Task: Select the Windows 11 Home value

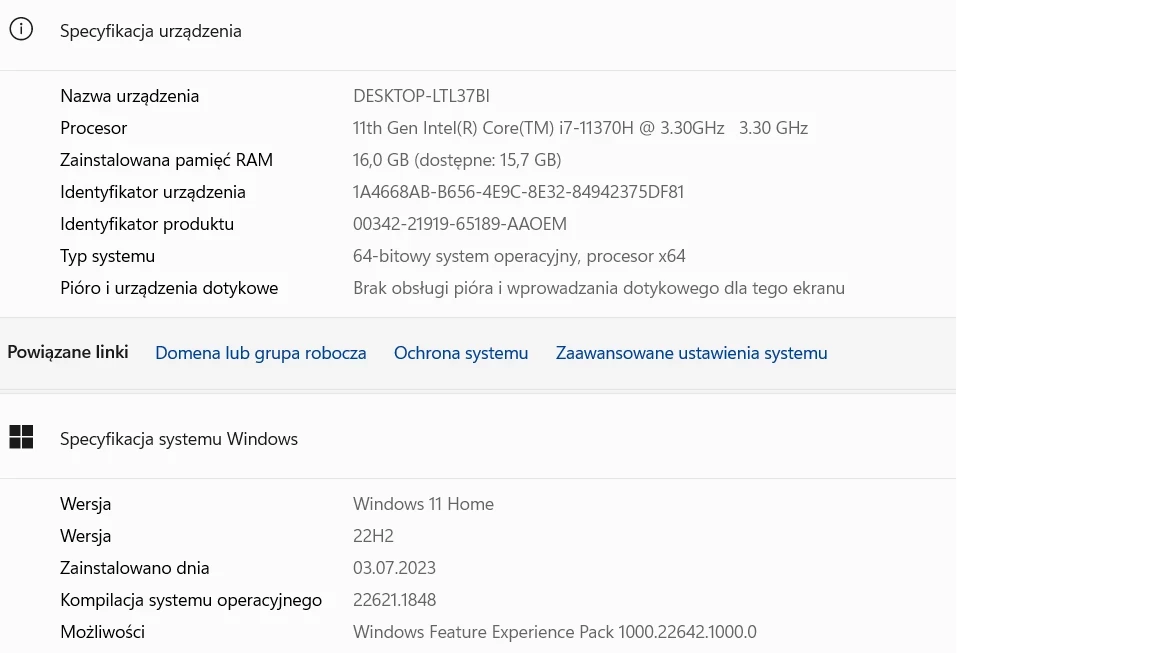Action: [423, 504]
